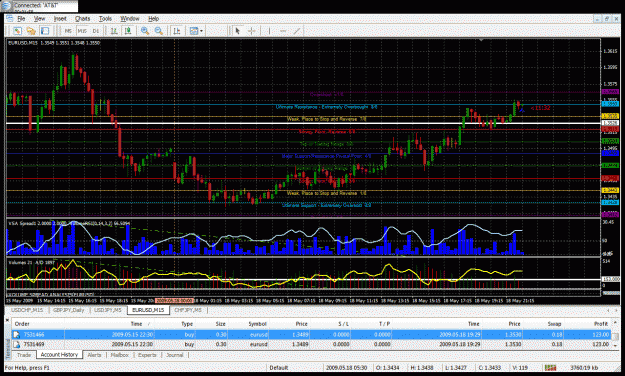Close the Terminal panel with its X
This screenshot has height=376, width=625.
point(7,320)
